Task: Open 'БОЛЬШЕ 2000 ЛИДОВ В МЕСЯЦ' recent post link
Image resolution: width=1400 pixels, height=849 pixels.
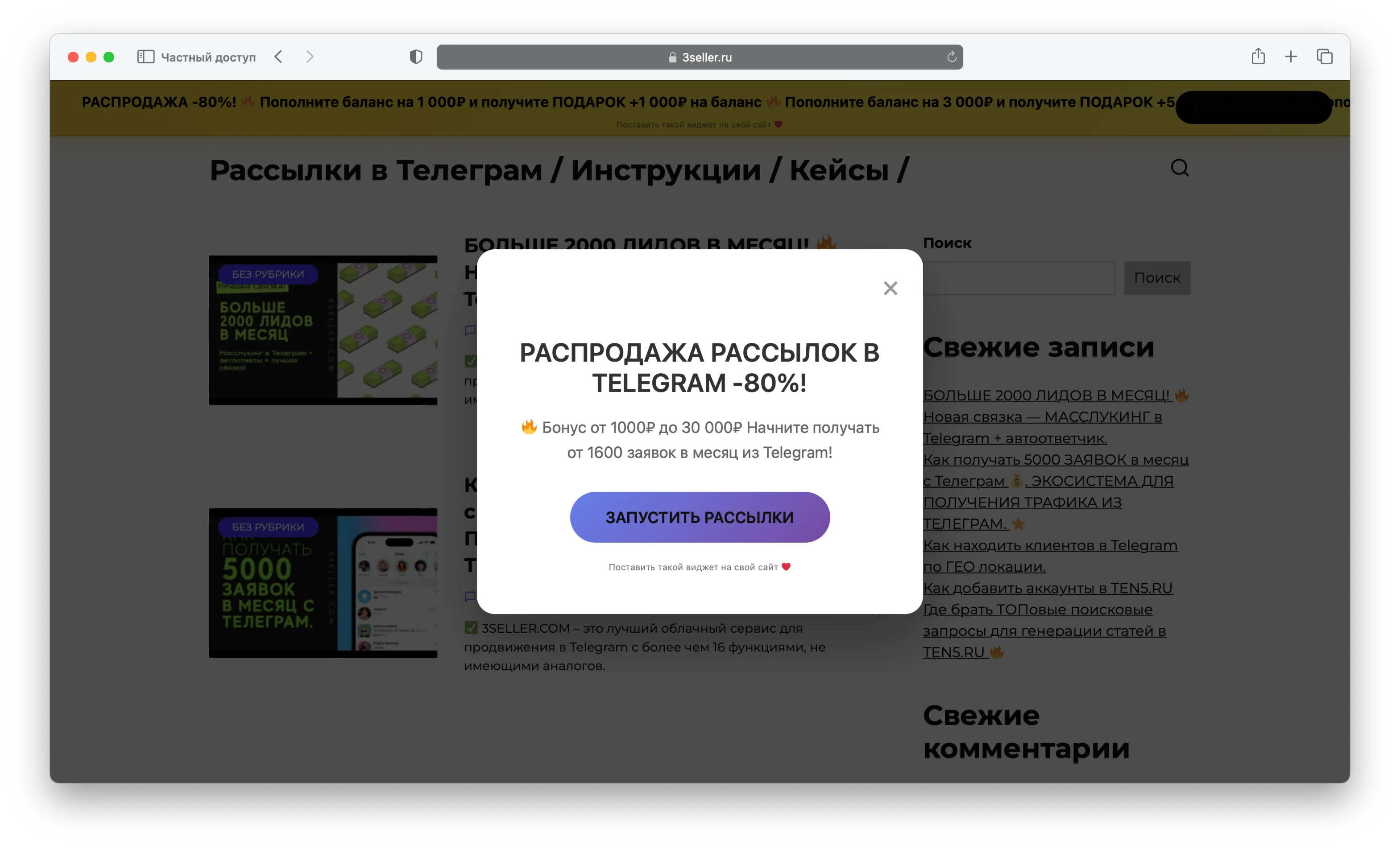Action: (x=1056, y=416)
